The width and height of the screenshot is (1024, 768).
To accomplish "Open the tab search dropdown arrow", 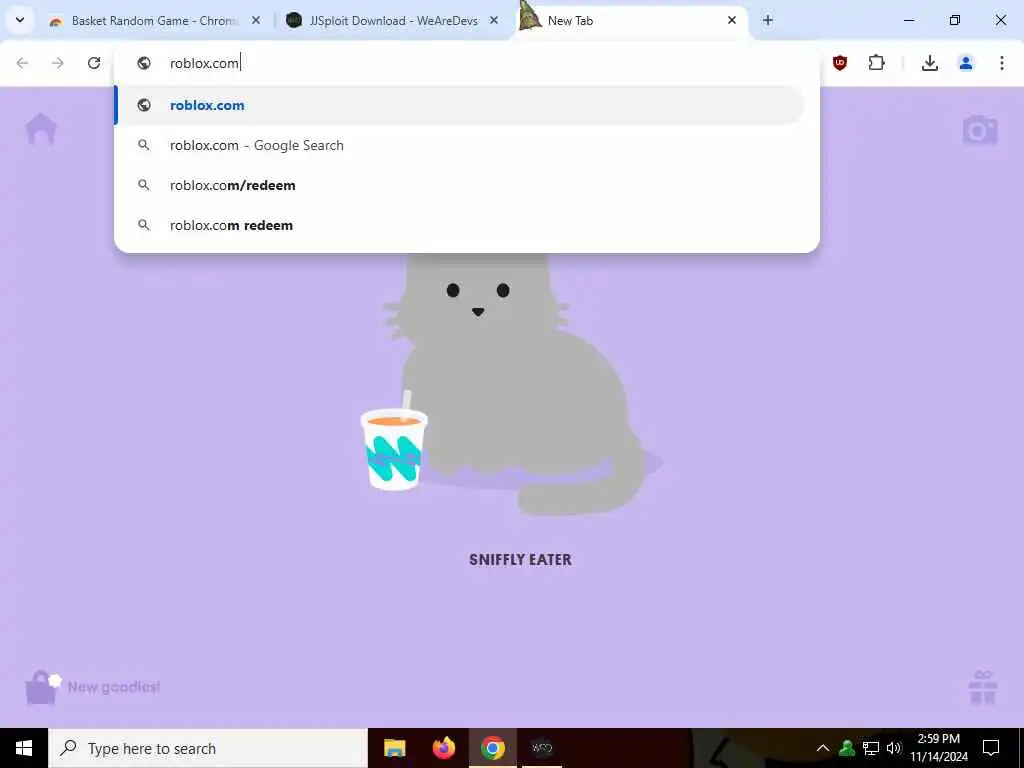I will [x=20, y=20].
